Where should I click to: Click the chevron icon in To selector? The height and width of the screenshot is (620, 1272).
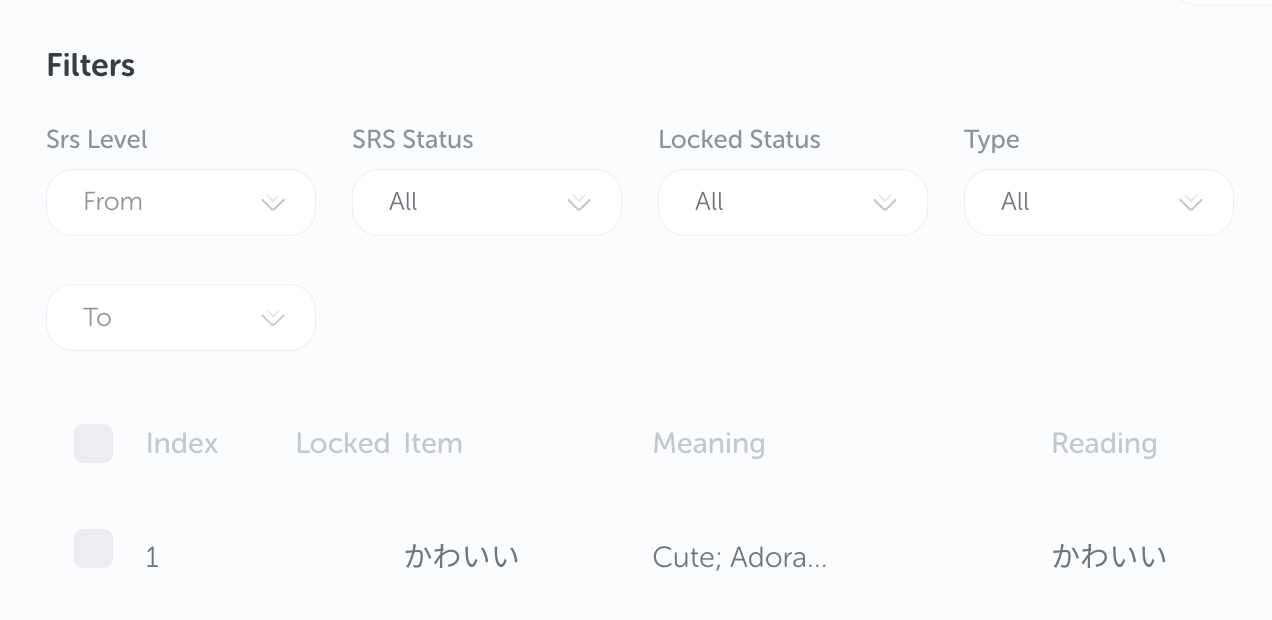272,319
